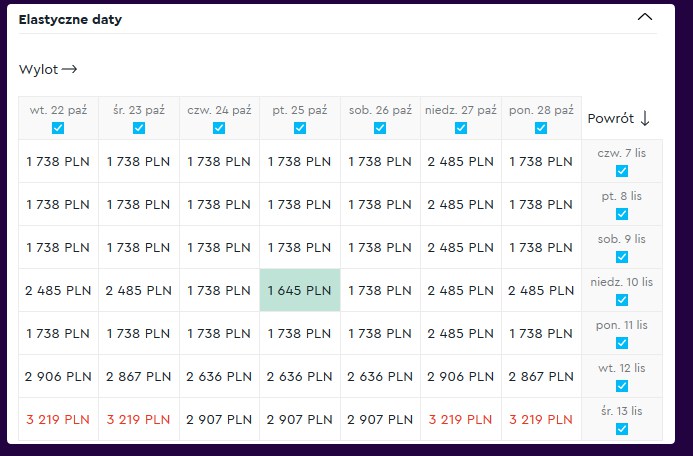The width and height of the screenshot is (693, 456).
Task: Pick 2 907 PLN for 26 paź – 13 lis
Action: (380, 419)
